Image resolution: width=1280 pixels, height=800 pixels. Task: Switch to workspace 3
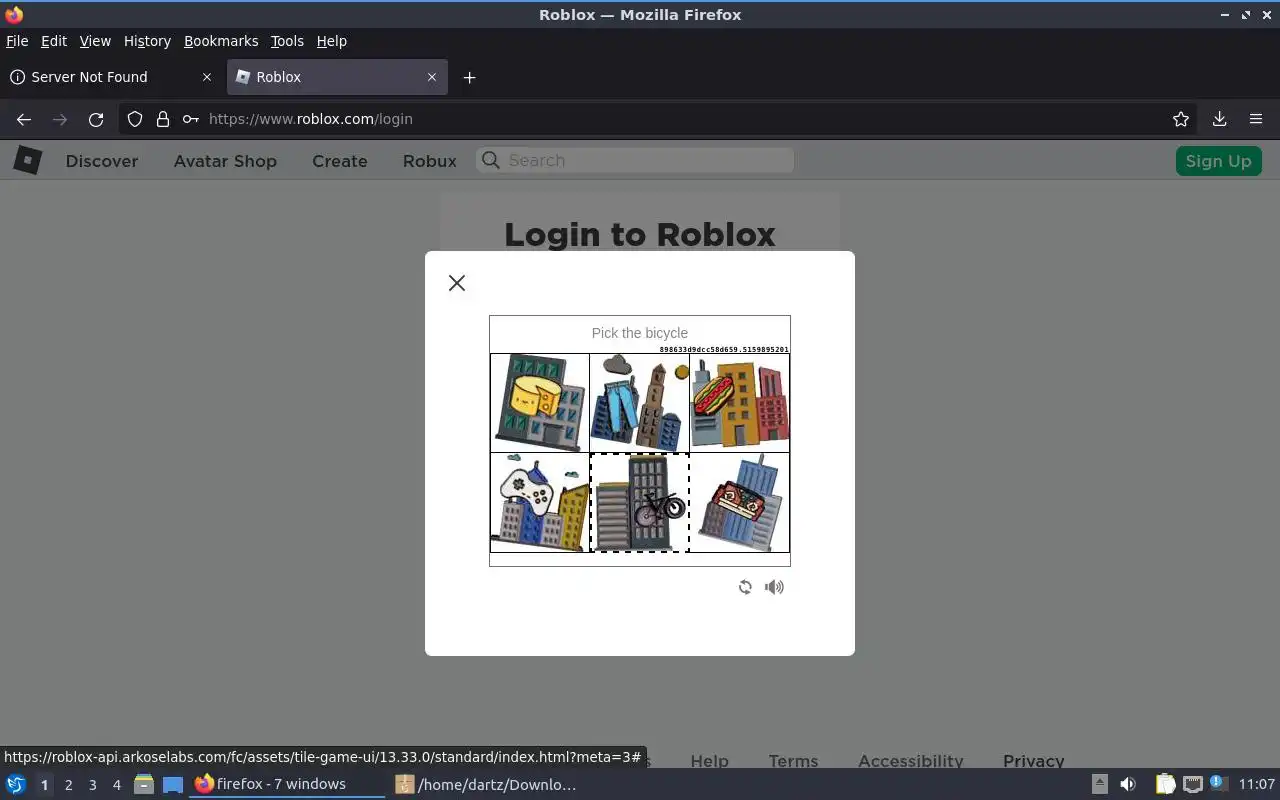92,785
